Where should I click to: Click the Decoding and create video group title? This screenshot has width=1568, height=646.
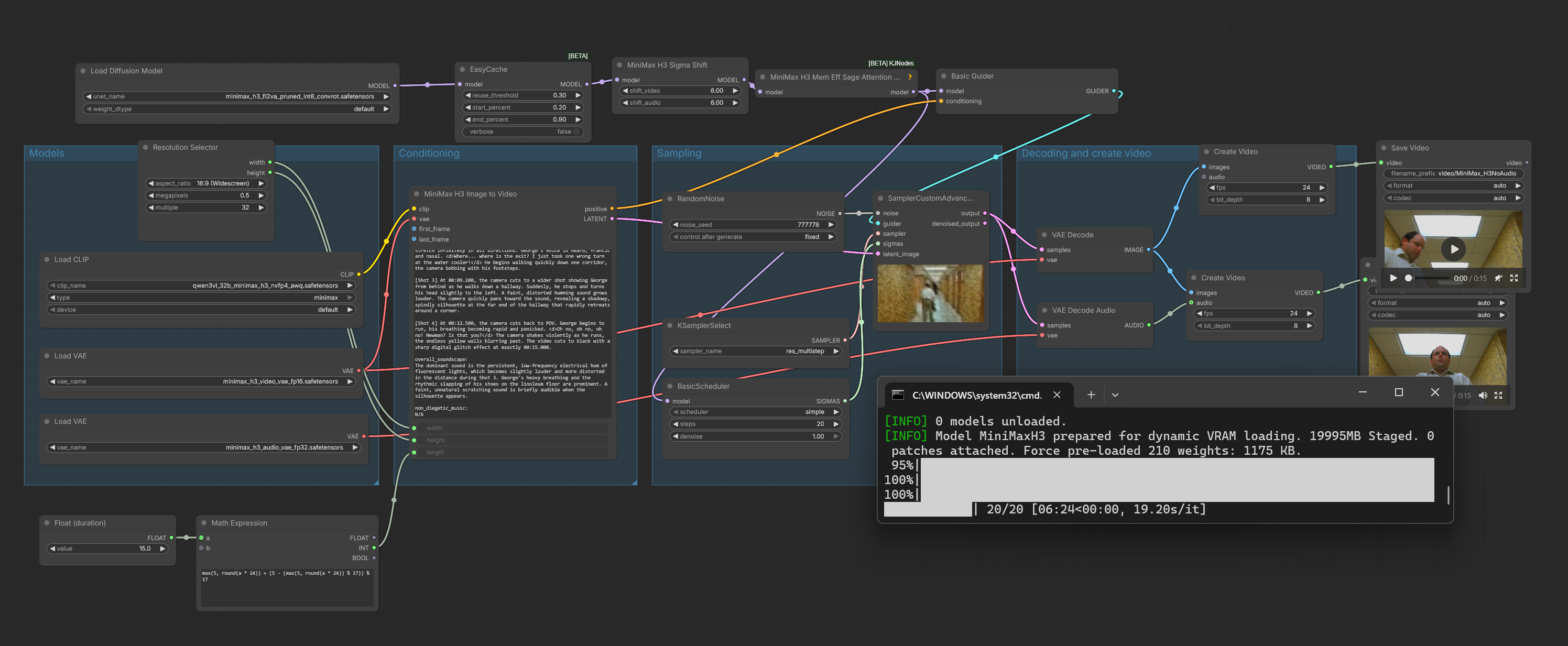pyautogui.click(x=1086, y=154)
